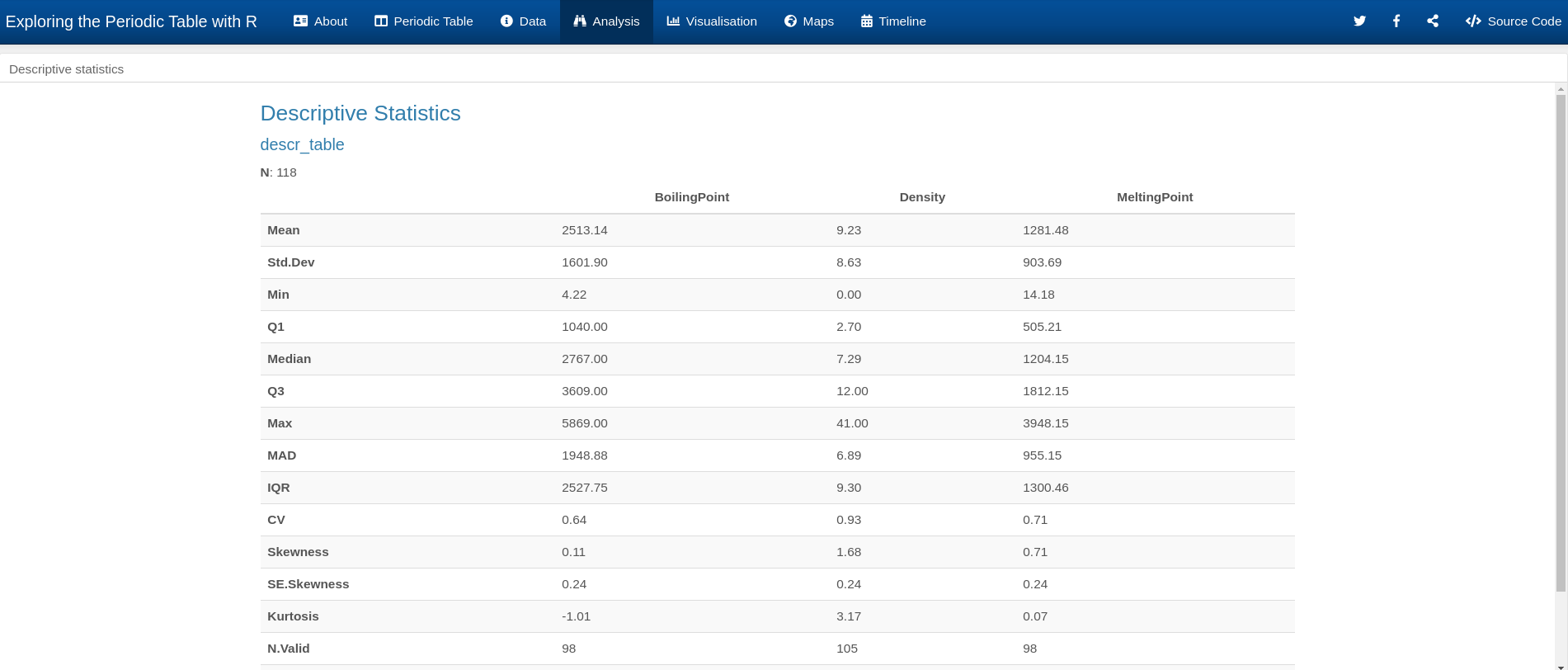1568x670 pixels.
Task: Open the Visualisation tab label
Action: [x=722, y=21]
